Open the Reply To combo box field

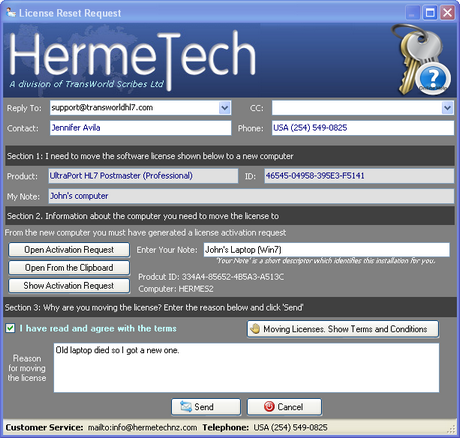[140, 108]
